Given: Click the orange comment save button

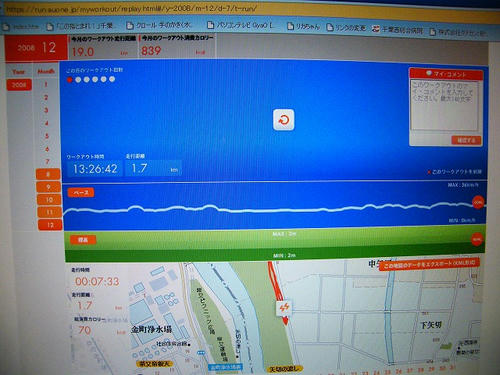Looking at the screenshot, I should pyautogui.click(x=466, y=140).
